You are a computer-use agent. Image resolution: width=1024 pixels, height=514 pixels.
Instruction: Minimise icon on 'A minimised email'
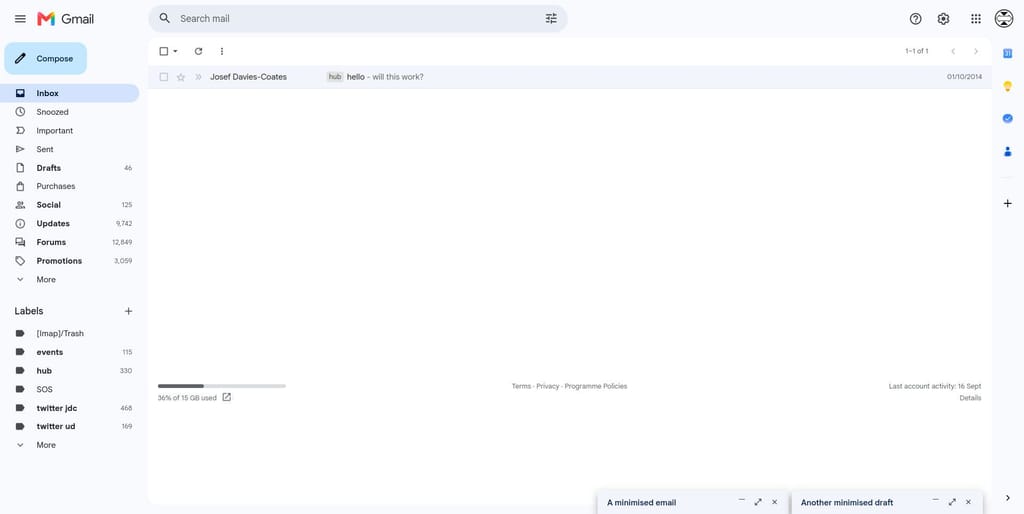click(x=742, y=501)
